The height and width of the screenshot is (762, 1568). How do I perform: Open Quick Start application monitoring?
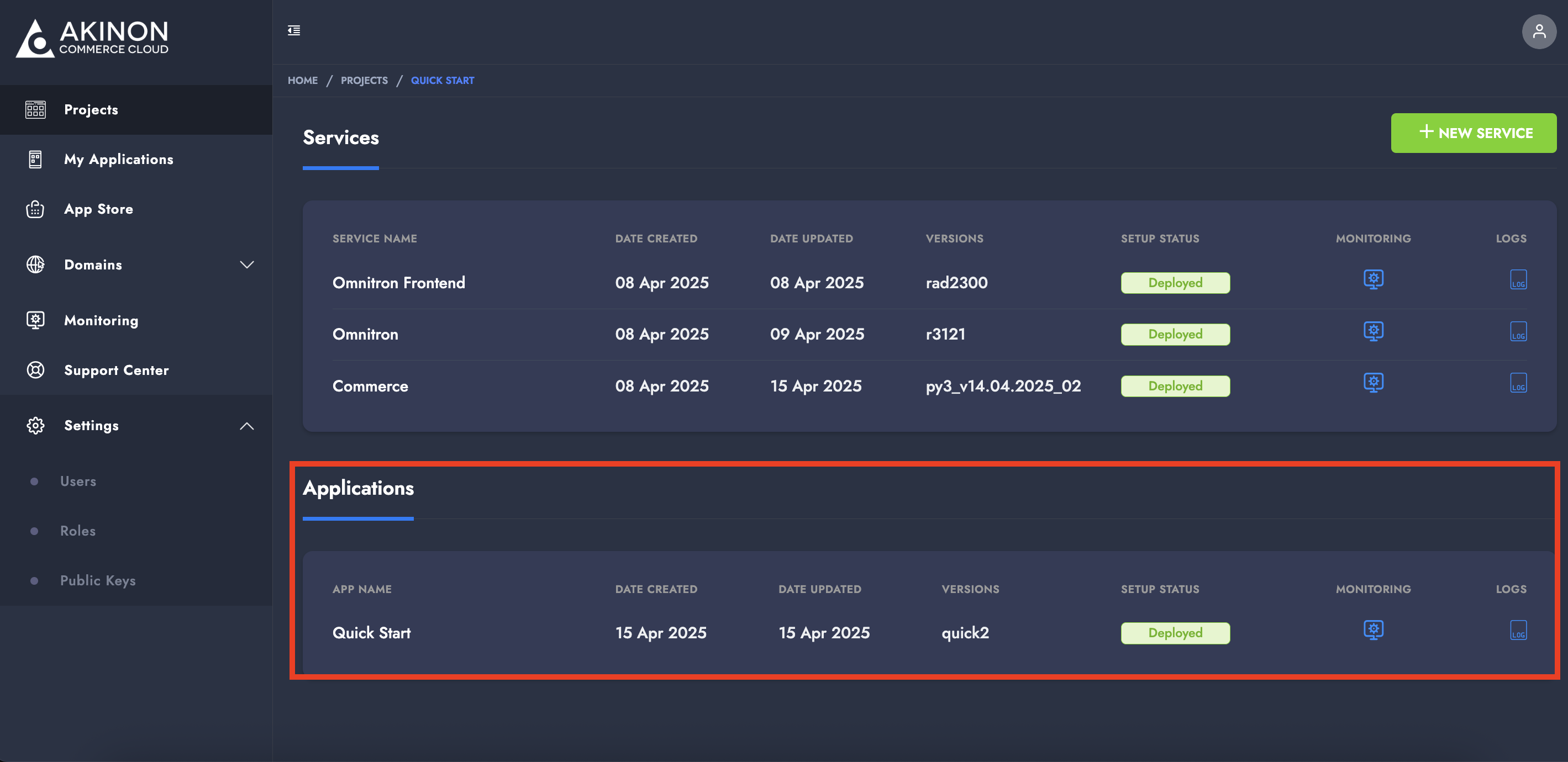[1373, 630]
